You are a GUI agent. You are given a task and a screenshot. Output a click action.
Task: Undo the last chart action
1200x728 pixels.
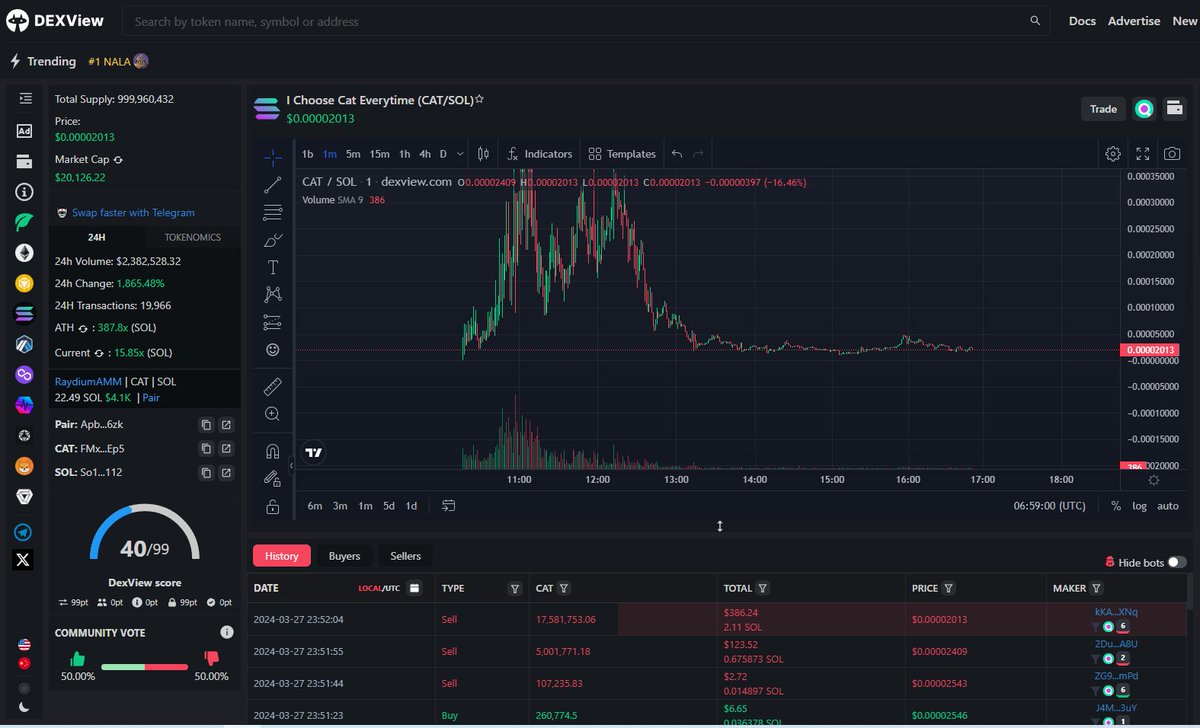pyautogui.click(x=677, y=154)
